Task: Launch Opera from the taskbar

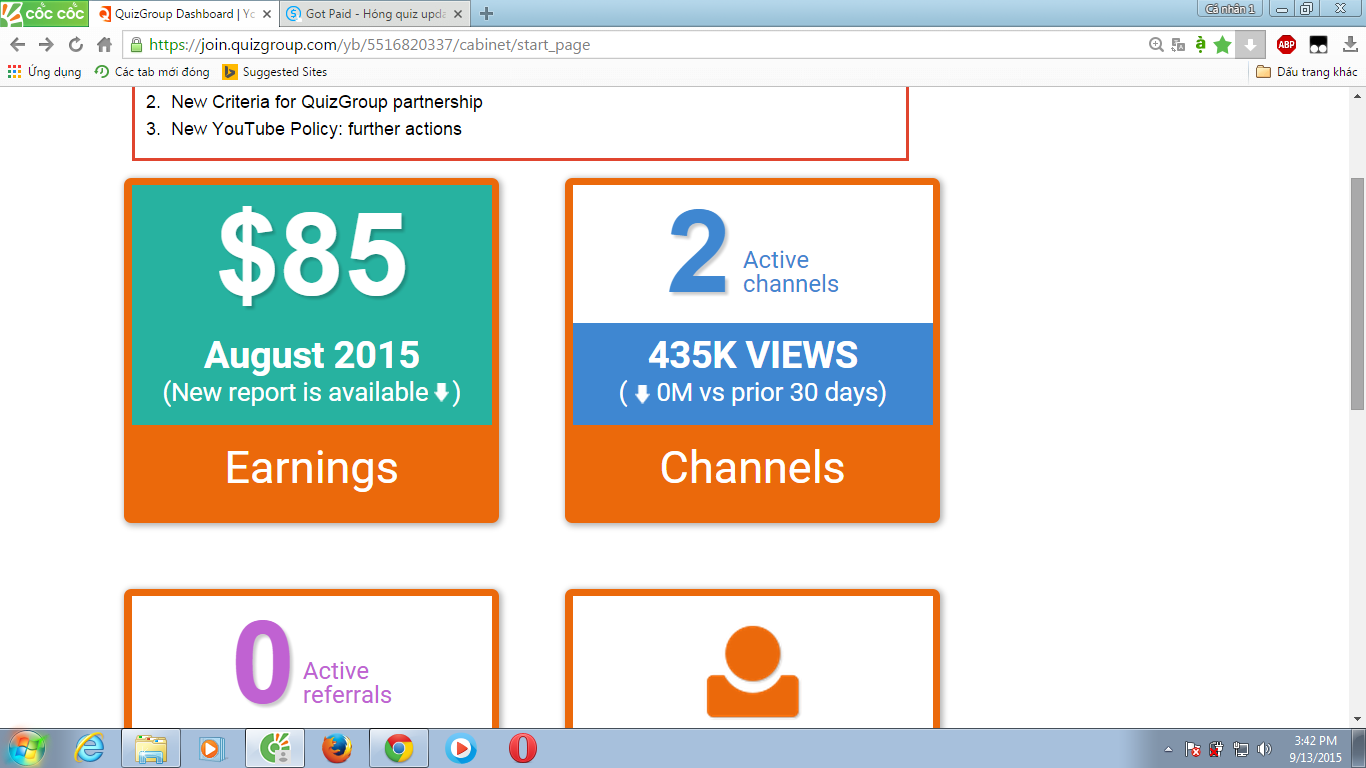Action: pos(523,748)
